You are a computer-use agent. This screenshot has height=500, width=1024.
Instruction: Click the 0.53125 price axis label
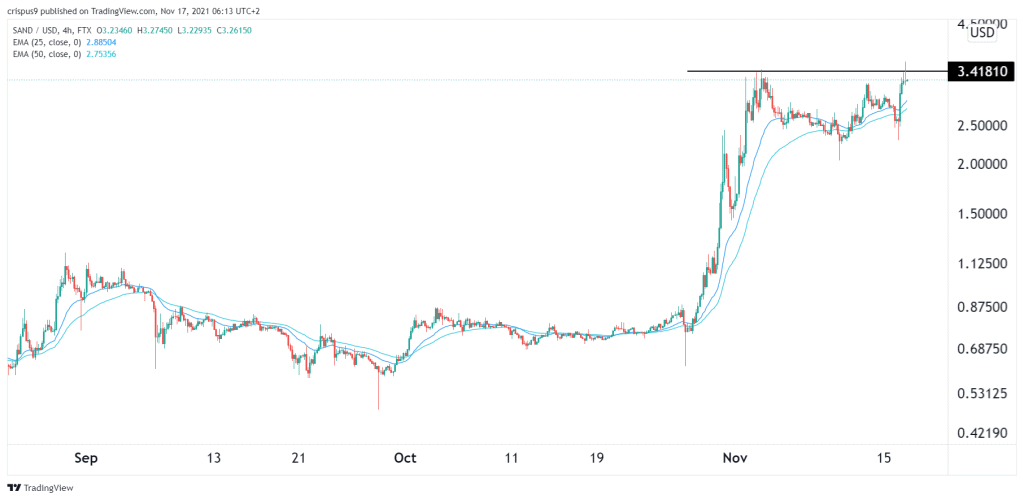click(x=983, y=394)
